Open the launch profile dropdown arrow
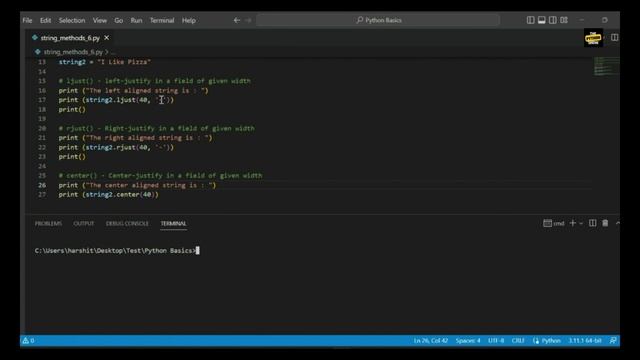The width and height of the screenshot is (640, 360). (x=581, y=224)
